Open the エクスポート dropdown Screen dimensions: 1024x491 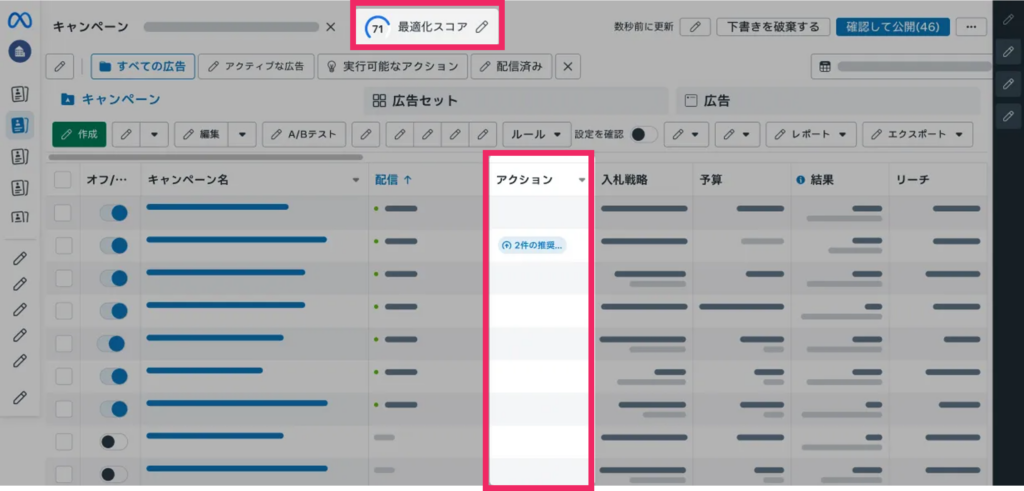tap(917, 134)
